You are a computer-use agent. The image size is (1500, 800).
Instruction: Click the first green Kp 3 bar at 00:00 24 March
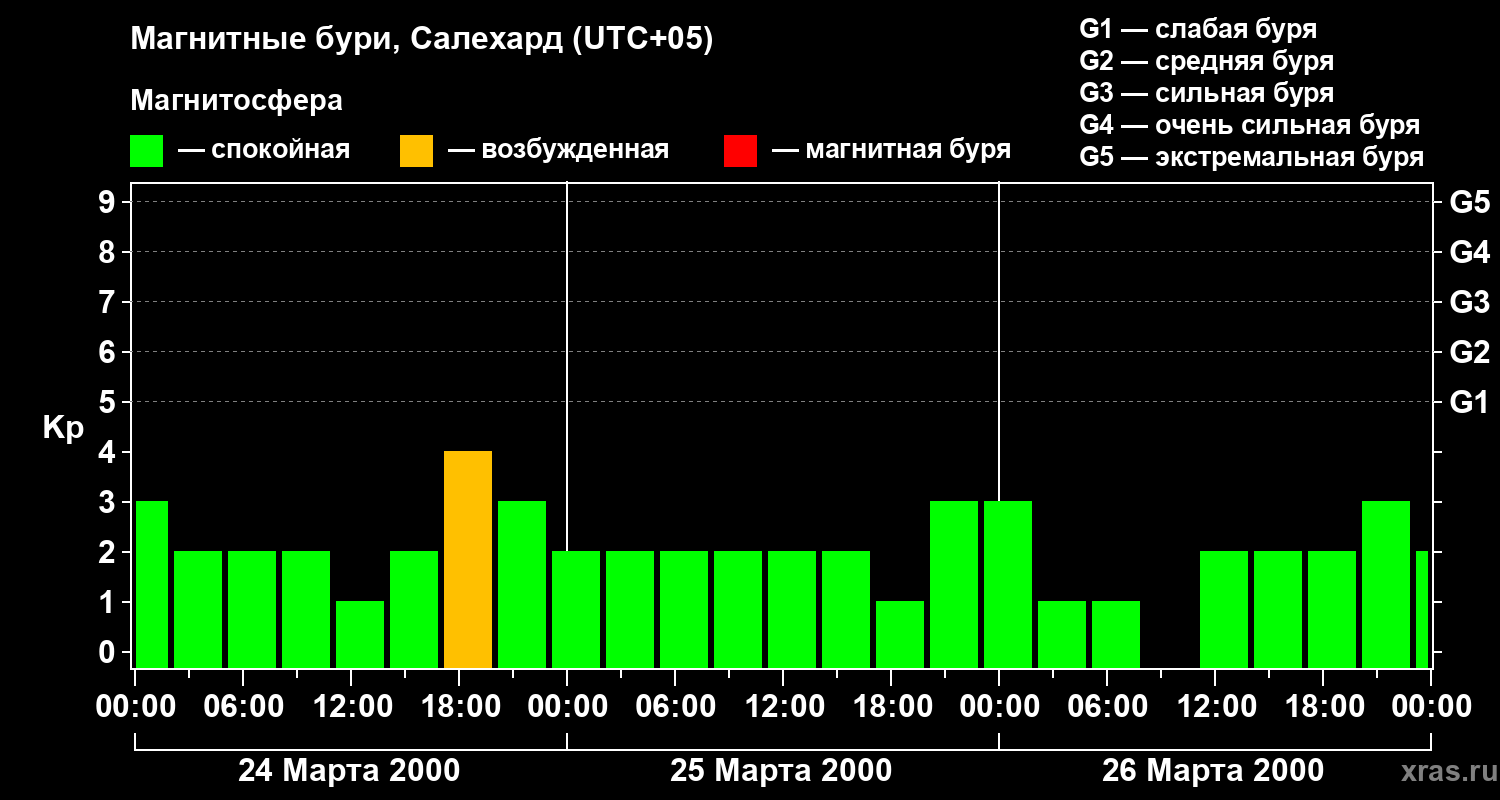[152, 584]
